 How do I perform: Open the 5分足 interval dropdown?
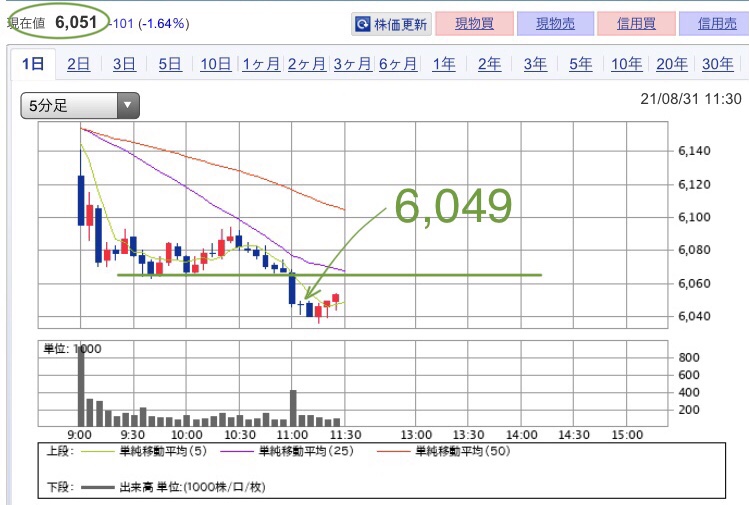80,106
